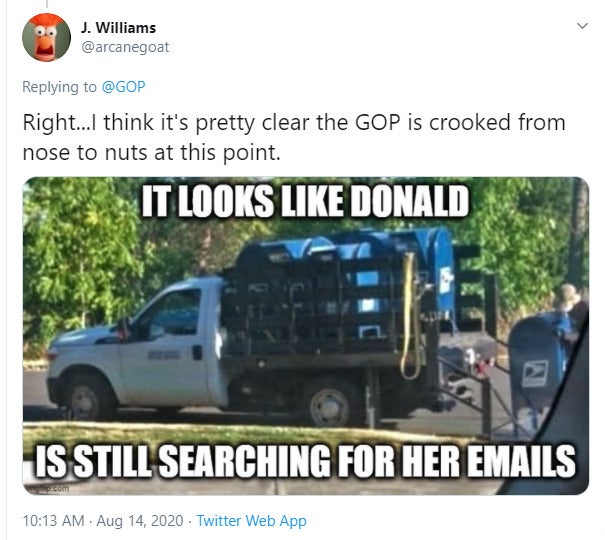
Task: Click the Beaker profile avatar
Action: pyautogui.click(x=46, y=37)
